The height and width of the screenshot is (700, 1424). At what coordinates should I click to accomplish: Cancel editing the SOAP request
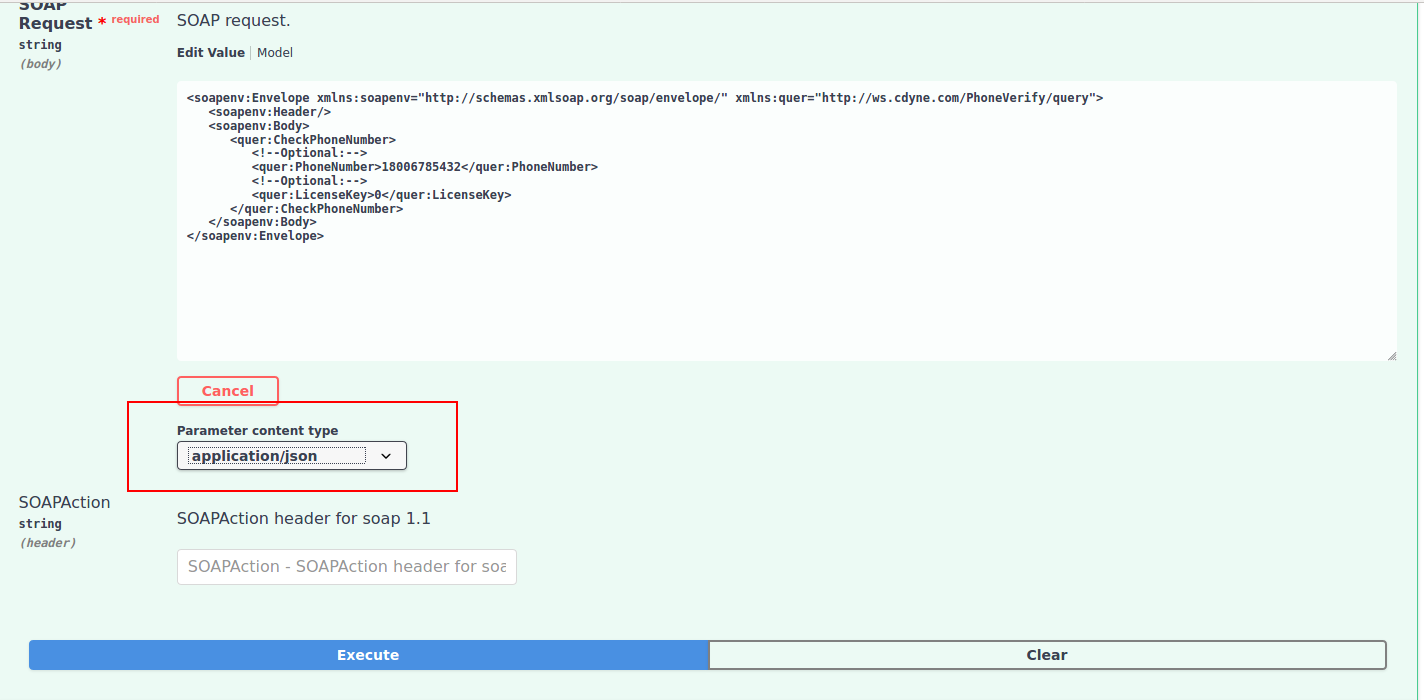coord(228,391)
